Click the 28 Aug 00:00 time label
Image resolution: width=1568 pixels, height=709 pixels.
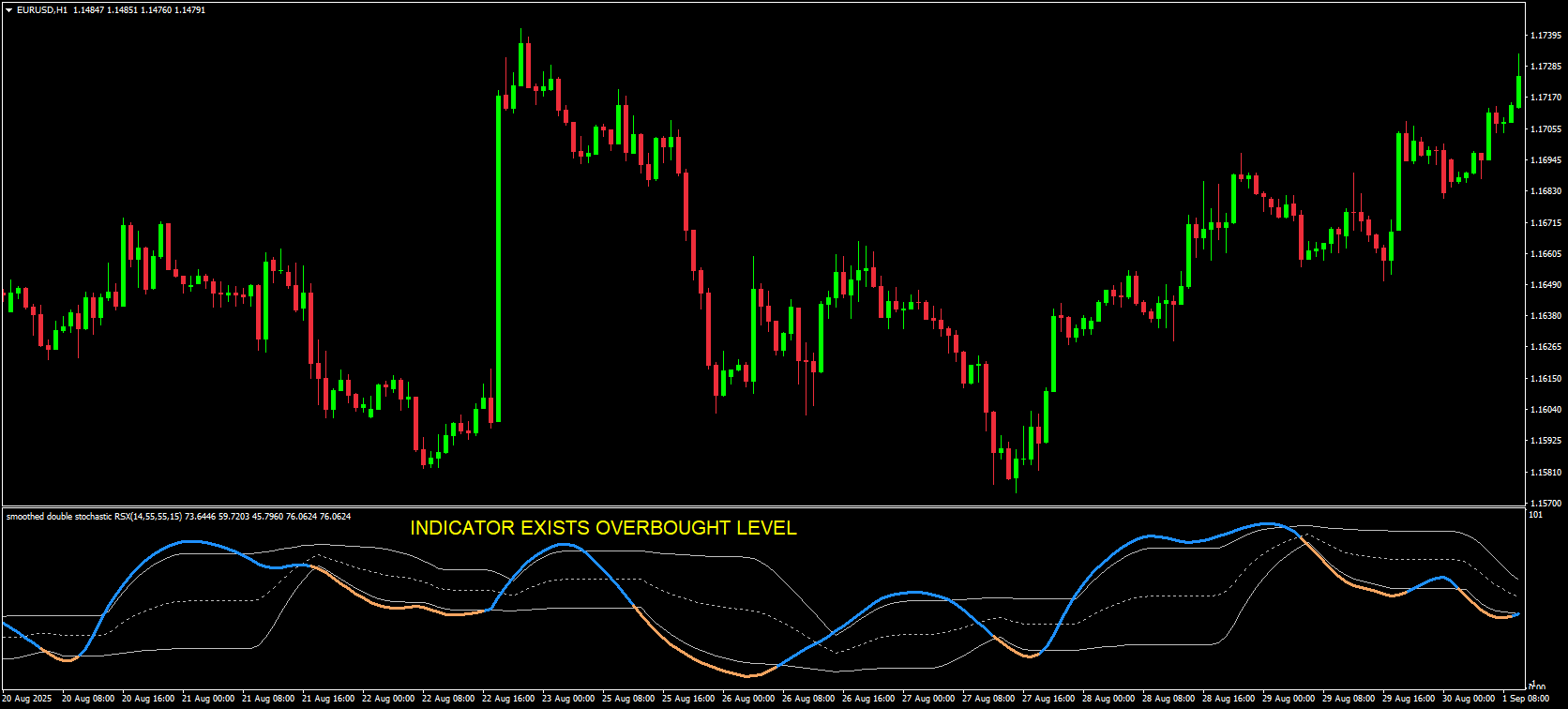[x=1108, y=699]
